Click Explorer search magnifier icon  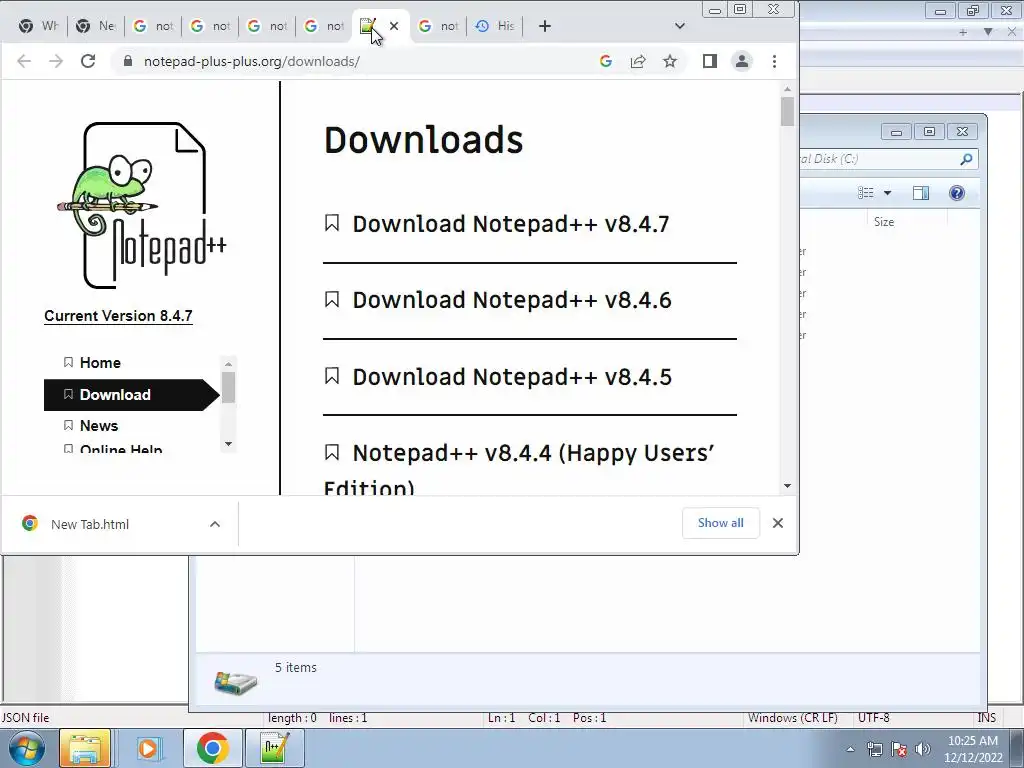(966, 159)
